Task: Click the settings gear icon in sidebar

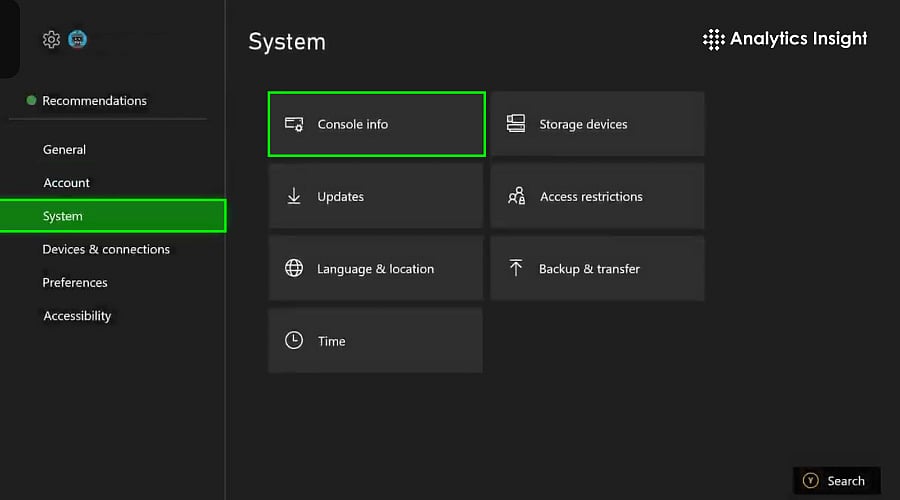Action: click(x=51, y=40)
